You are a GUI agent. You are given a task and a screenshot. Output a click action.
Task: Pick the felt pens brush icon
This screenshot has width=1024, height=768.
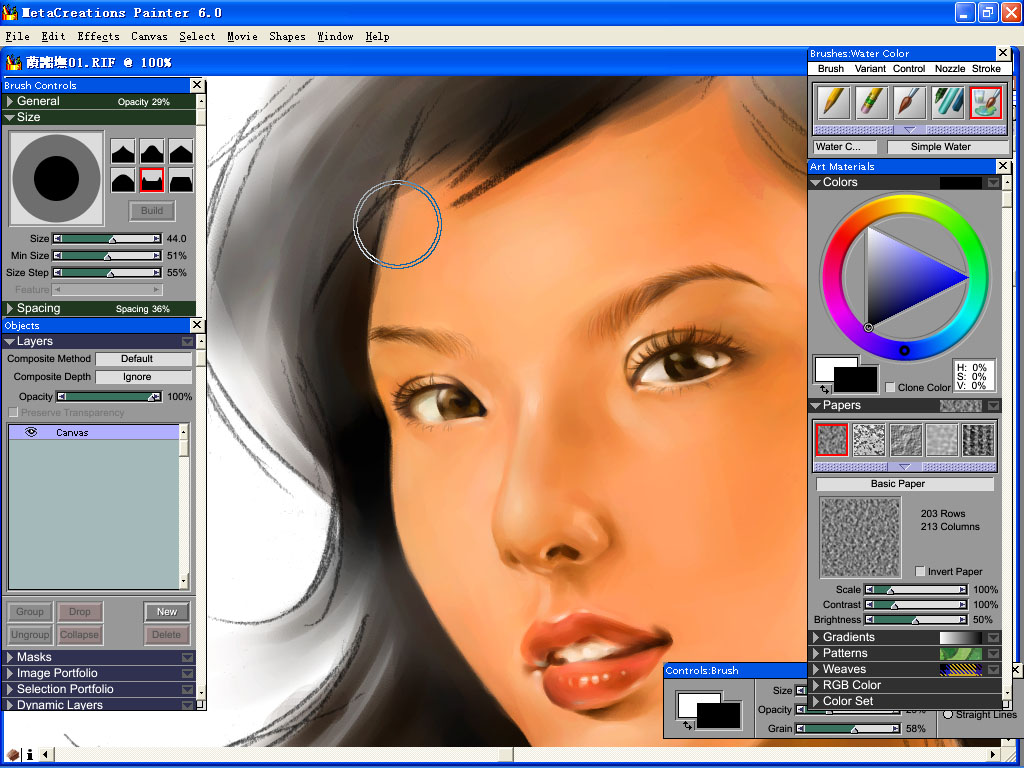pos(948,103)
